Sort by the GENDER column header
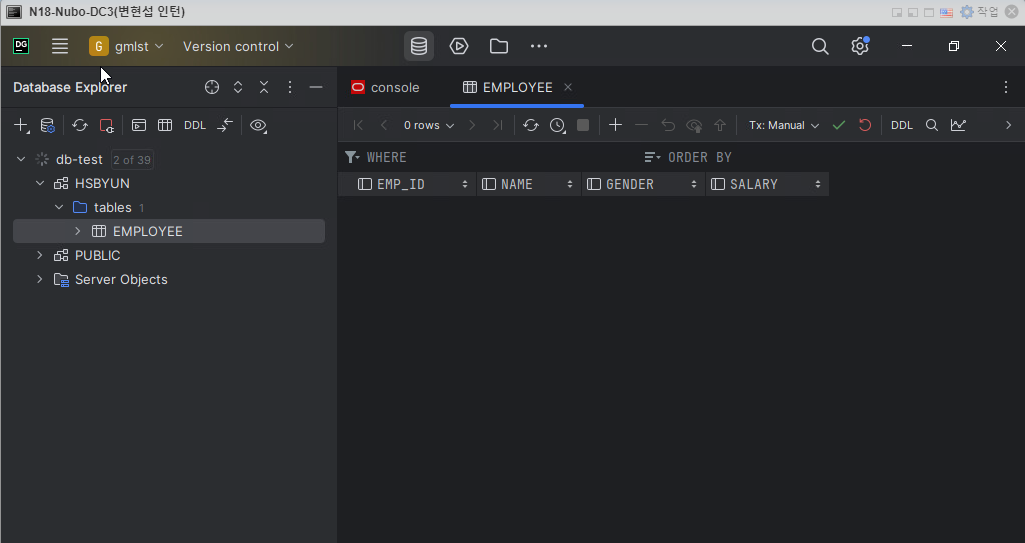The width and height of the screenshot is (1025, 543). (643, 184)
